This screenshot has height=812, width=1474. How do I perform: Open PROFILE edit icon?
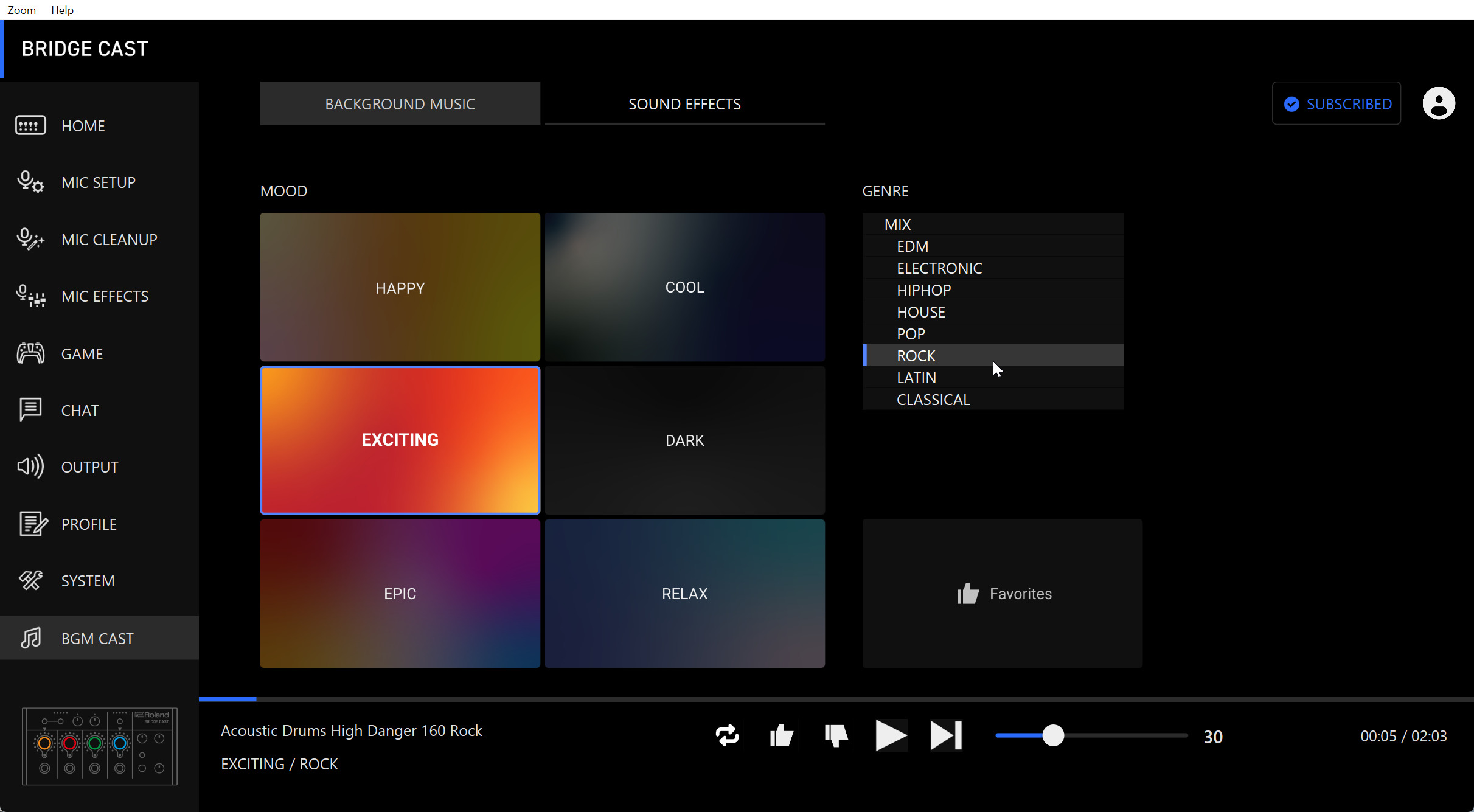tap(33, 524)
